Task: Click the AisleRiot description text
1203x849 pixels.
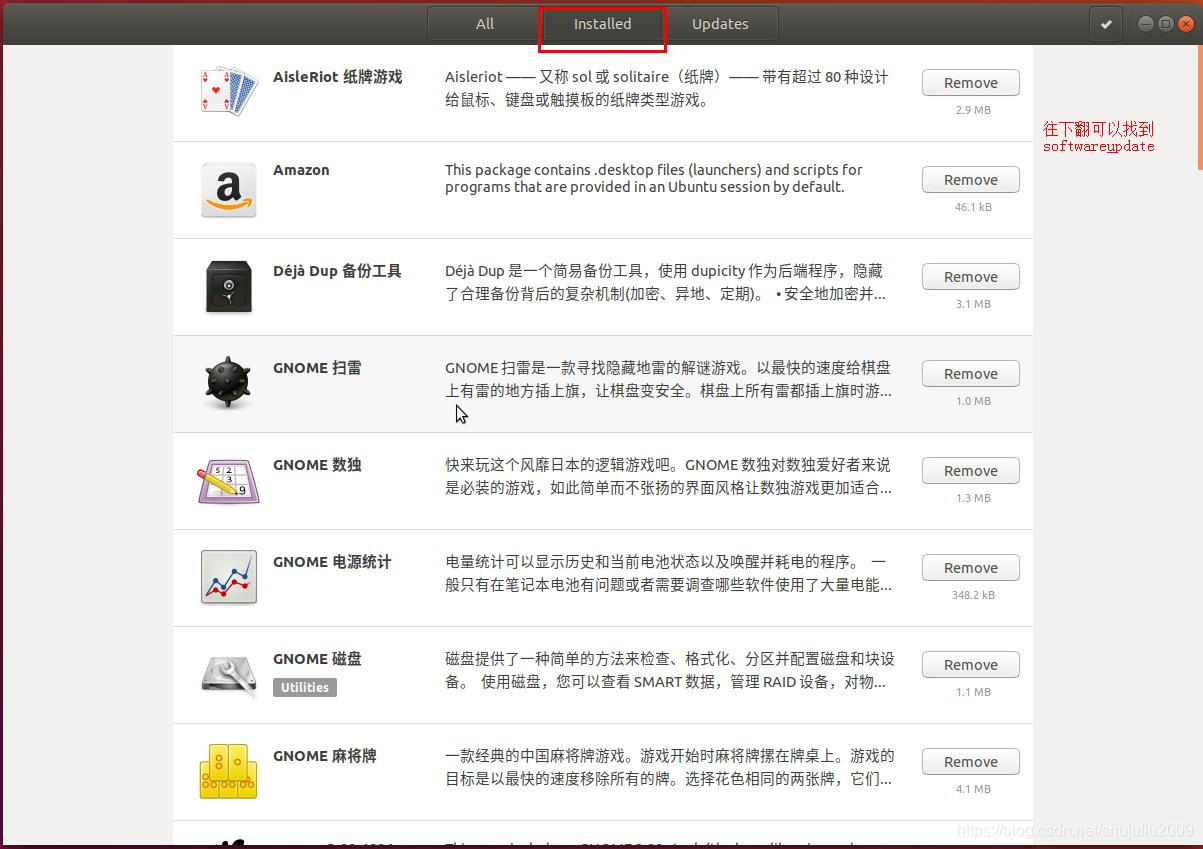Action: point(667,88)
